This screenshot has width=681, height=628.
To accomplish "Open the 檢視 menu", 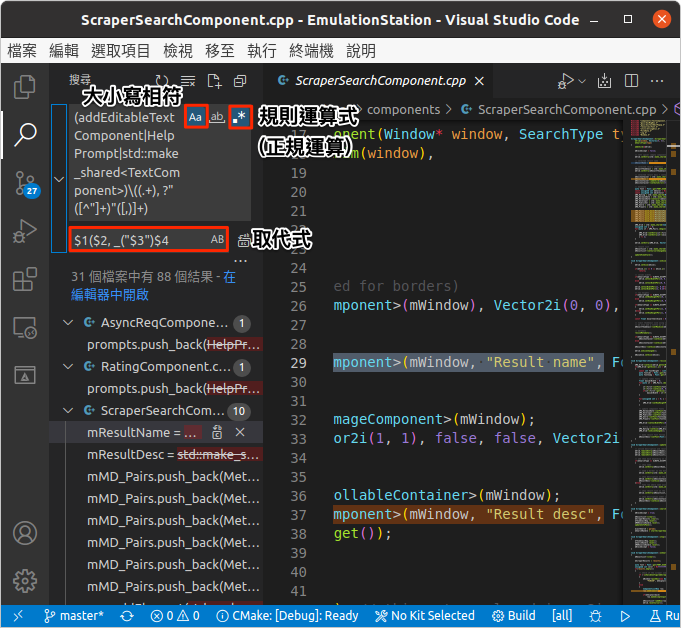I will pyautogui.click(x=178, y=51).
